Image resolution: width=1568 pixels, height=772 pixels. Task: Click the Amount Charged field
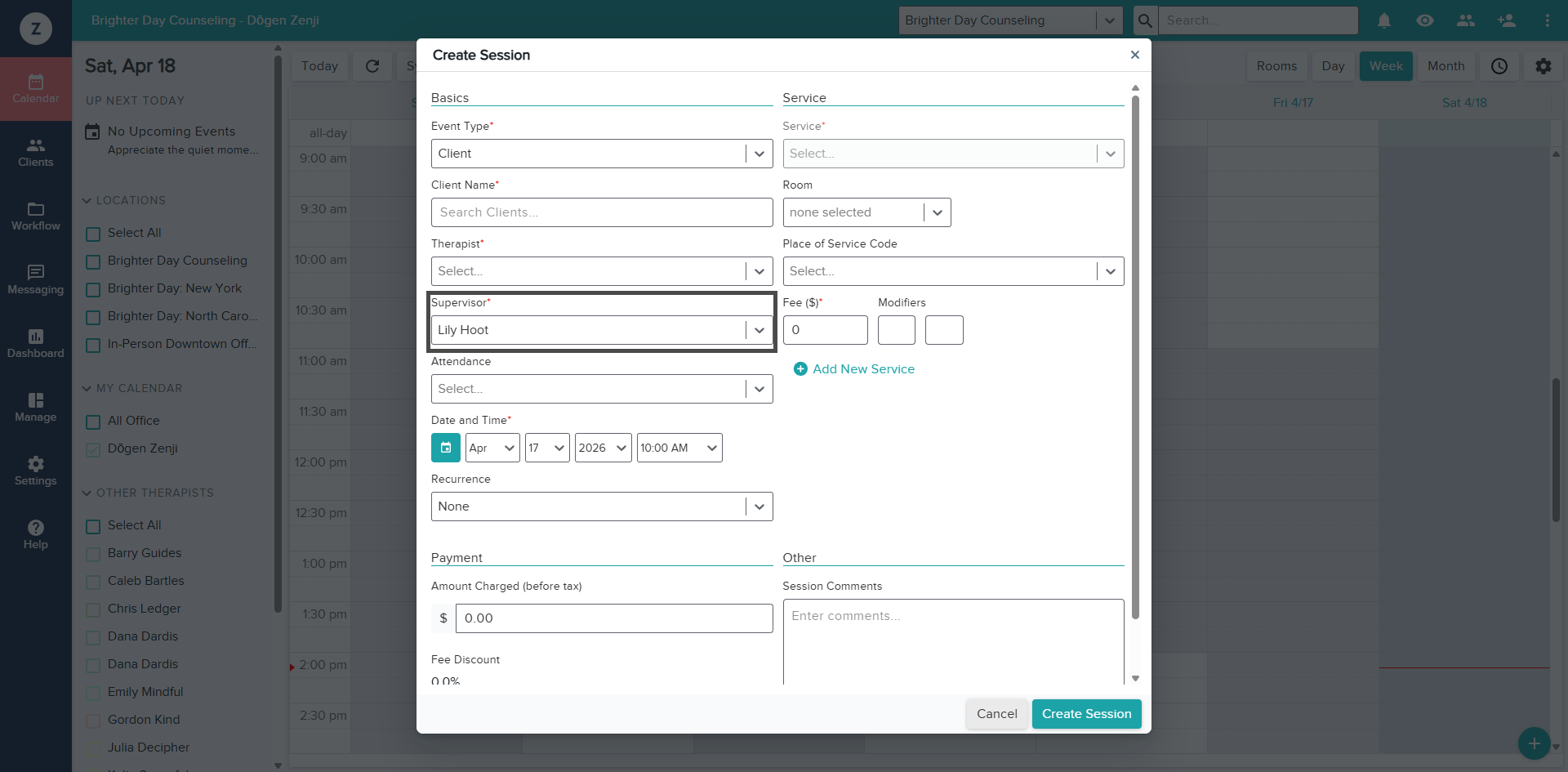click(614, 618)
